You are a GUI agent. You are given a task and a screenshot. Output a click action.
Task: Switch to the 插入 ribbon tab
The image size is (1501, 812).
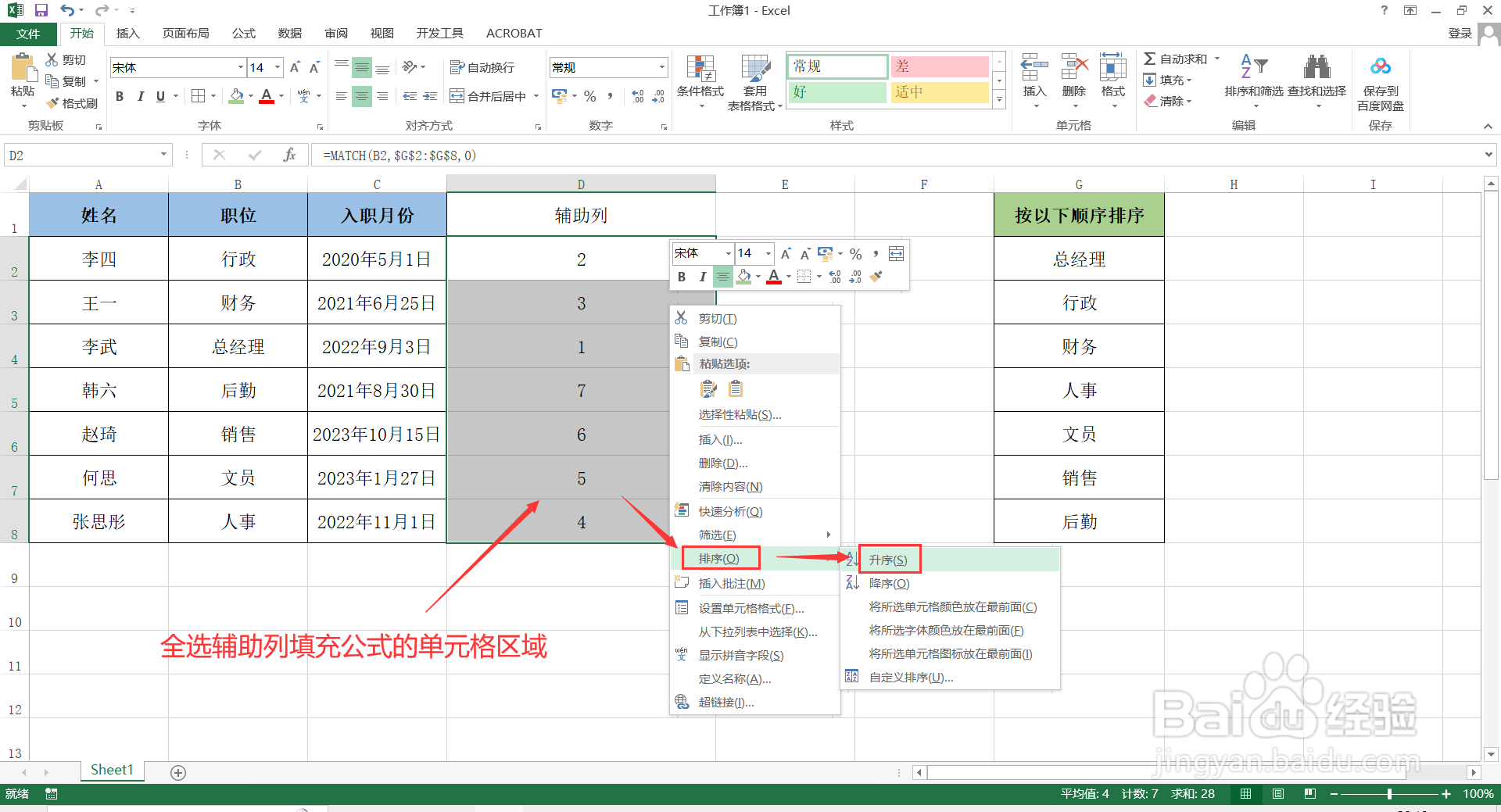point(127,33)
